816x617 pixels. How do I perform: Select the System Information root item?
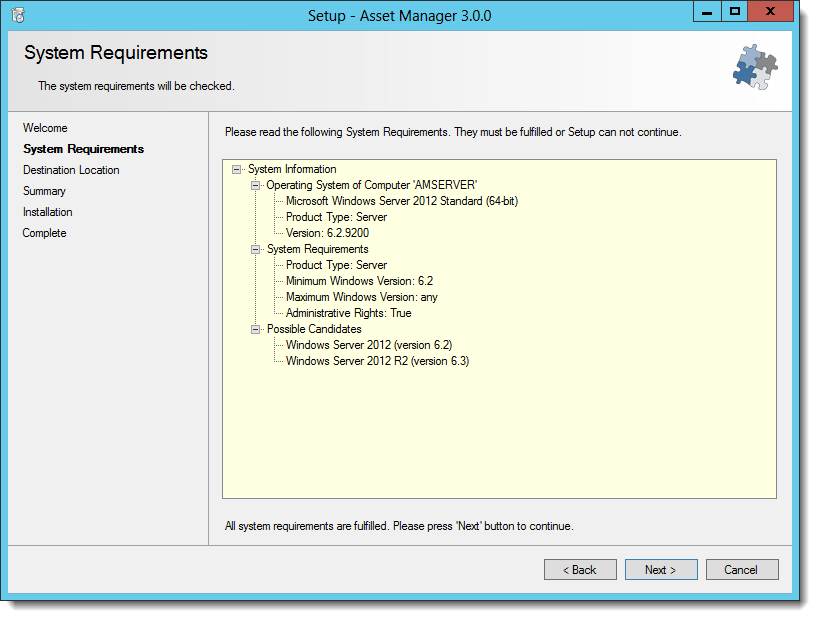[292, 169]
